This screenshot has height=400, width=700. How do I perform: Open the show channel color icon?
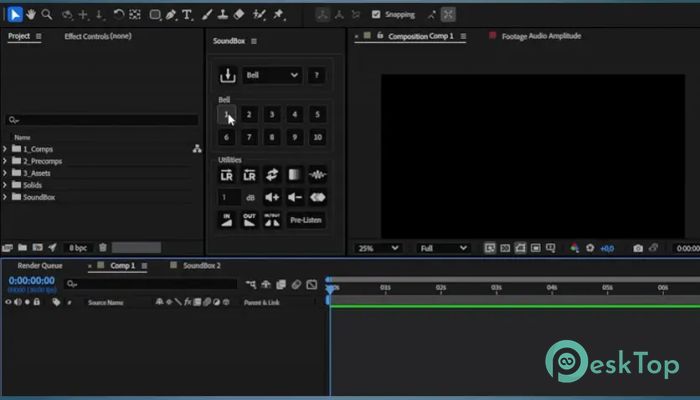coord(575,248)
